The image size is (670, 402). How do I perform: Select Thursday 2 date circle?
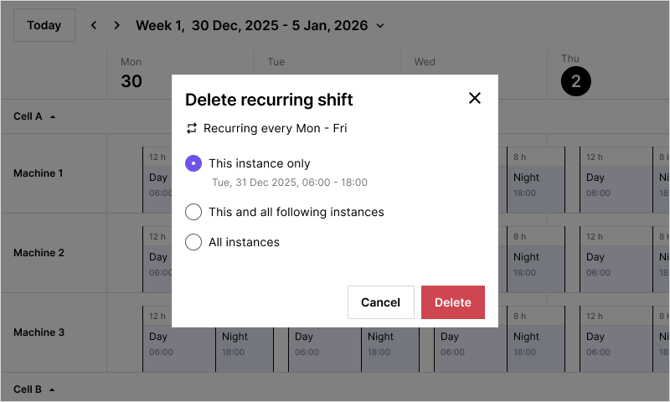576,81
